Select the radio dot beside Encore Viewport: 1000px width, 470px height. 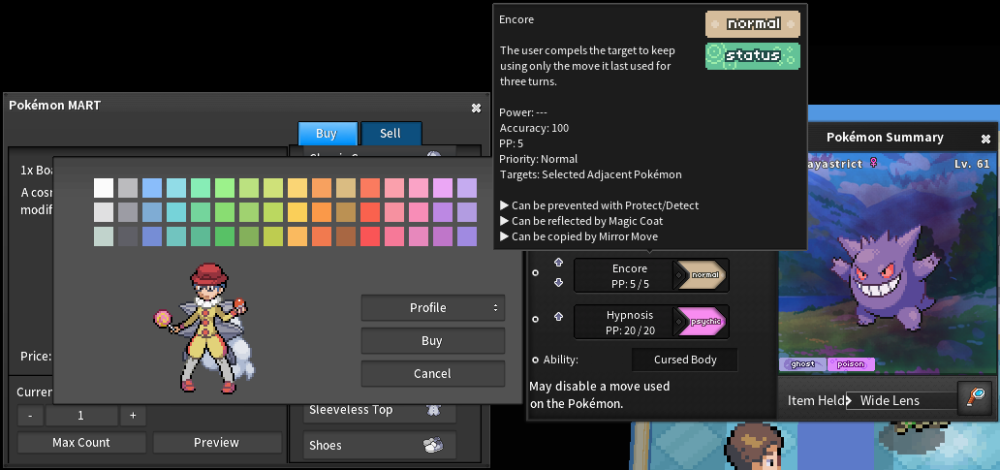(x=535, y=272)
